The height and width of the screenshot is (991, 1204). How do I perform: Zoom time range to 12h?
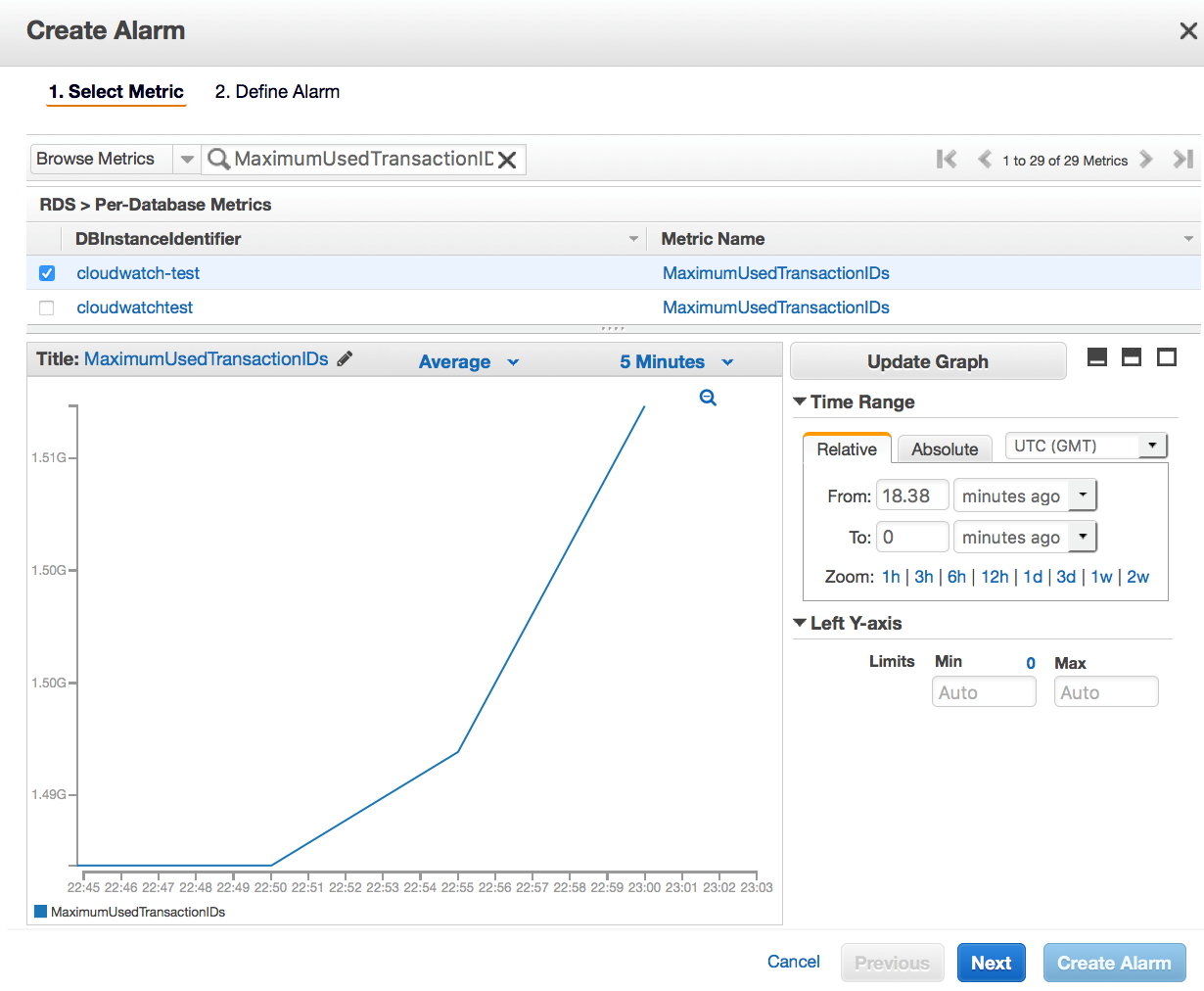995,577
